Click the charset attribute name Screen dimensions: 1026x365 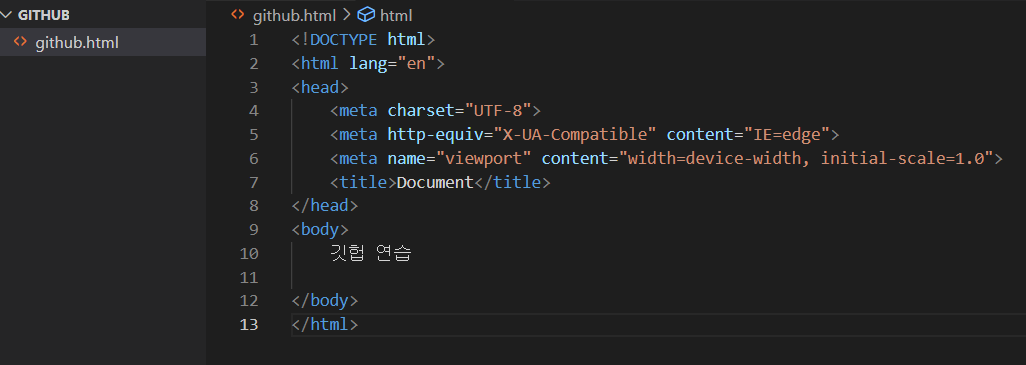coord(421,111)
